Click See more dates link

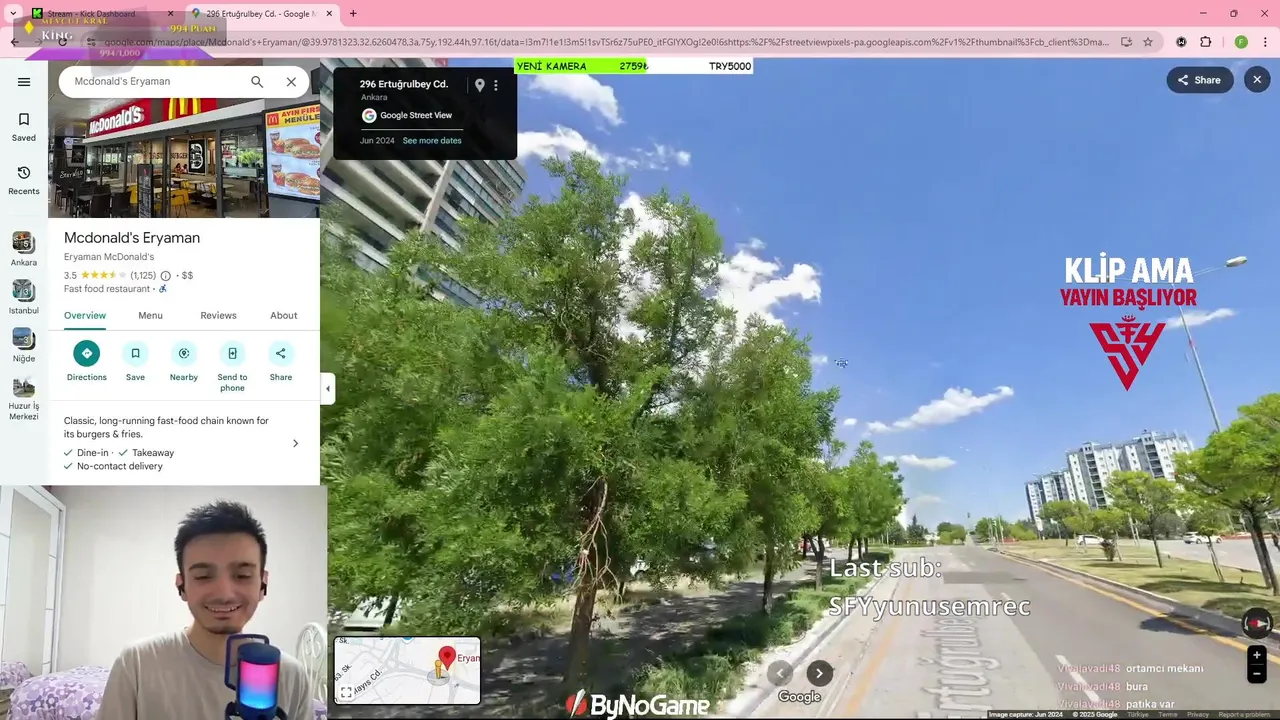pyautogui.click(x=432, y=141)
